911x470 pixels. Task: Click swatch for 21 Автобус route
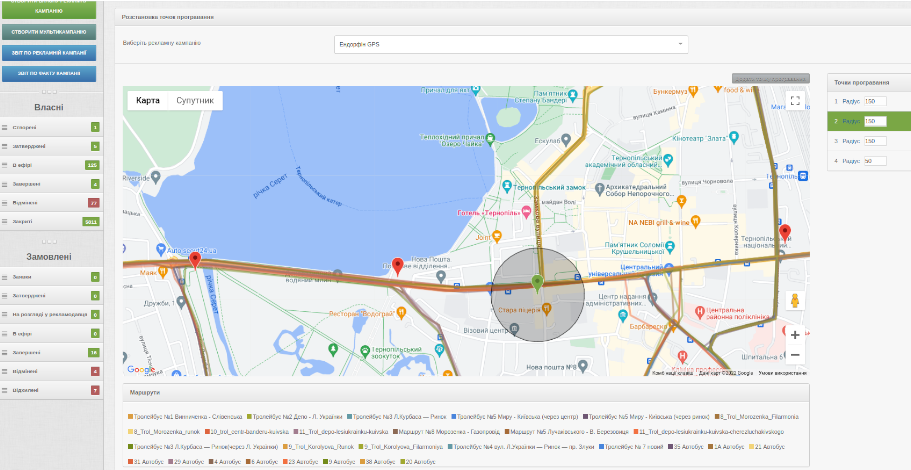pyautogui.click(x=751, y=447)
